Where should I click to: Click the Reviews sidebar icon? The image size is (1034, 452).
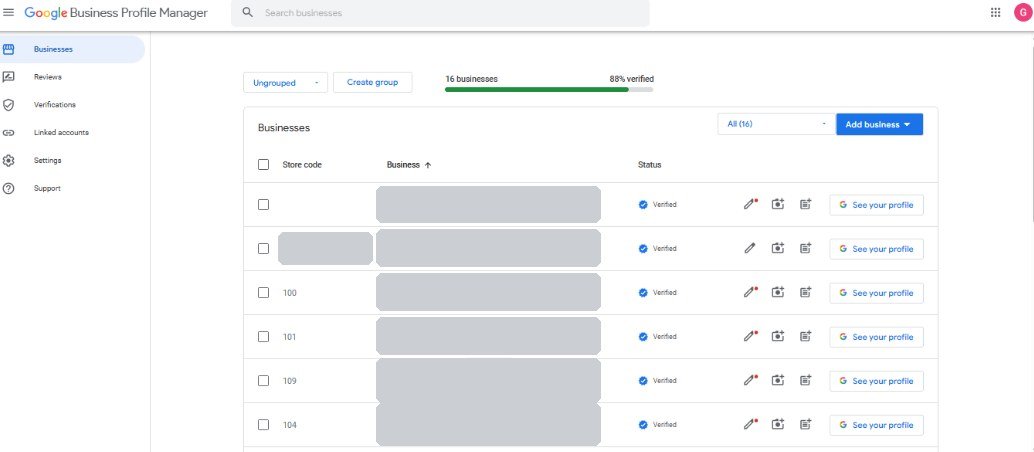(9, 77)
